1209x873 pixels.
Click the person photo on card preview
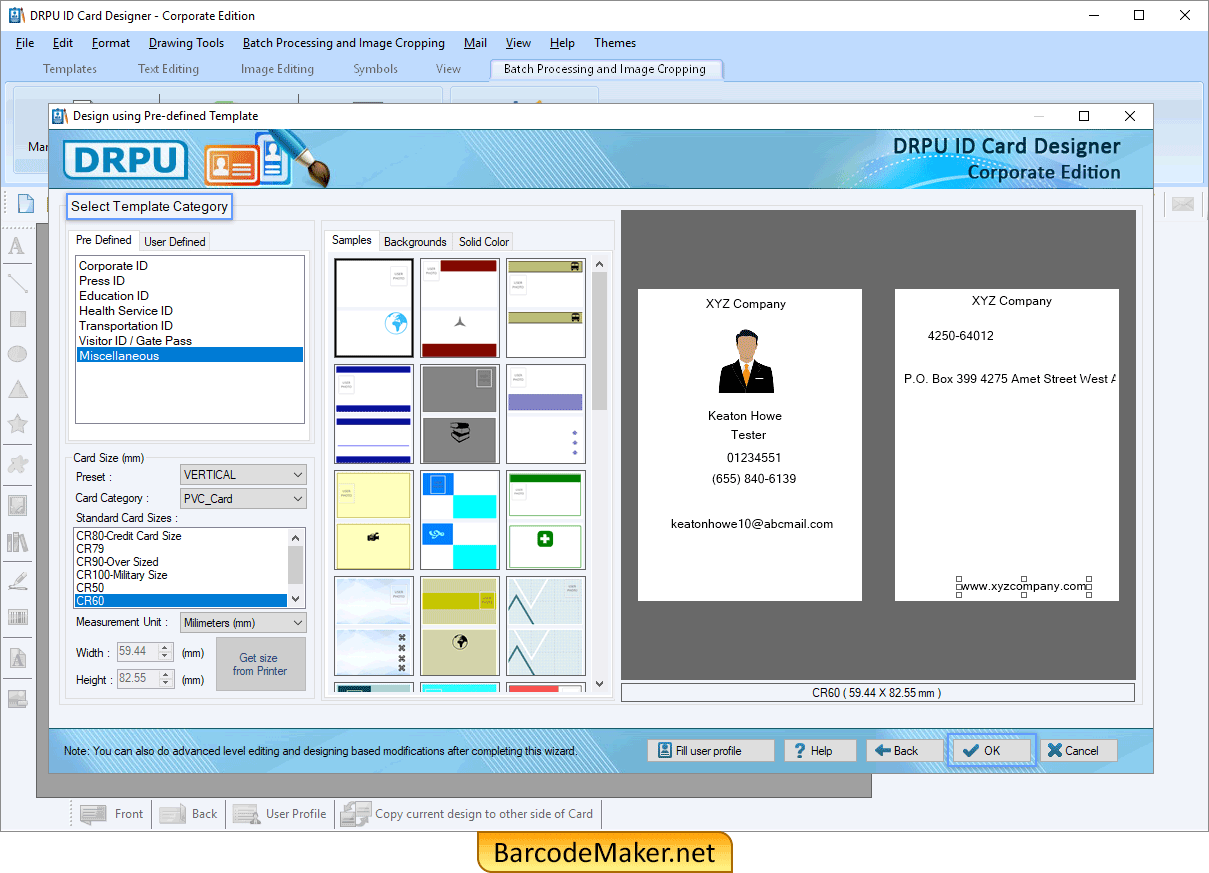[746, 362]
